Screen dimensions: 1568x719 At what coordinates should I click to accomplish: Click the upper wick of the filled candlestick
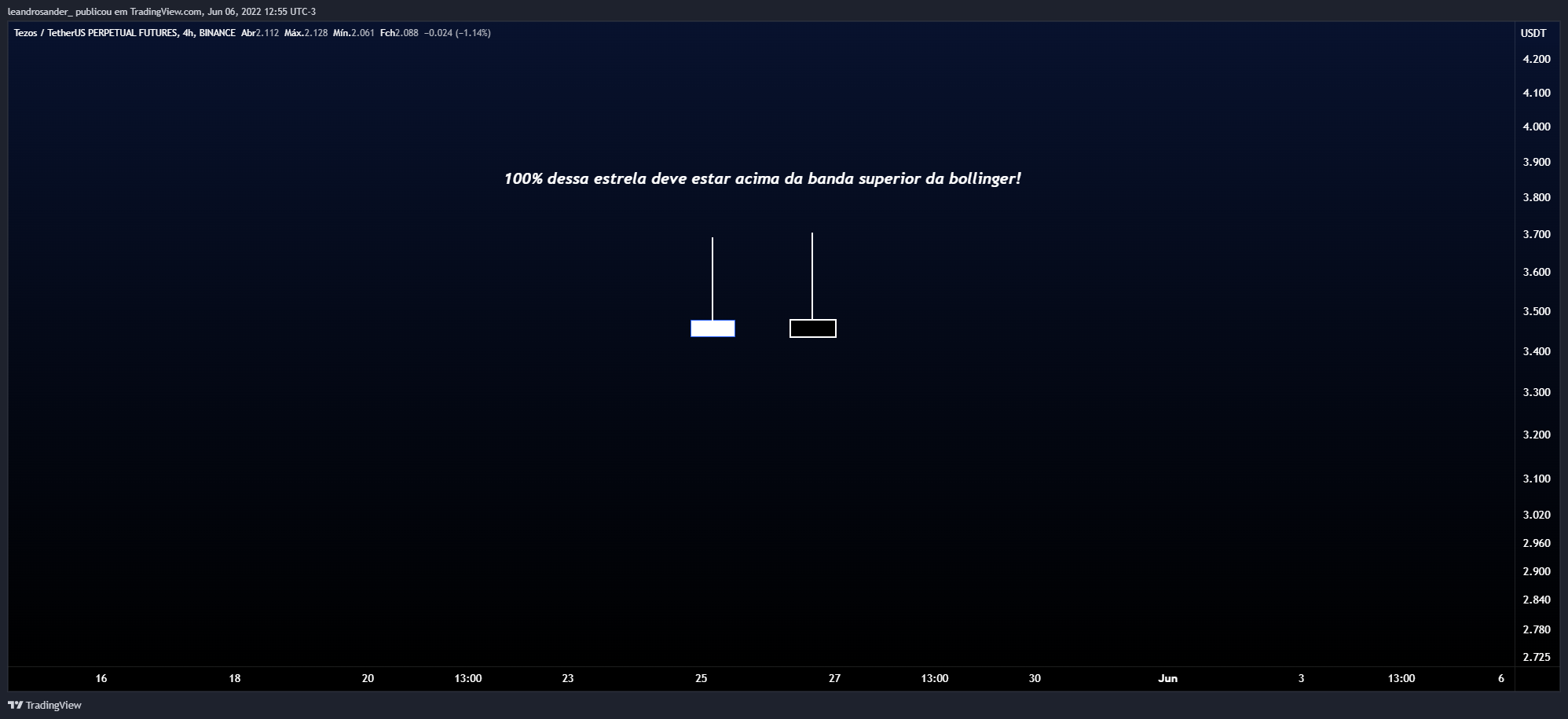(713, 278)
